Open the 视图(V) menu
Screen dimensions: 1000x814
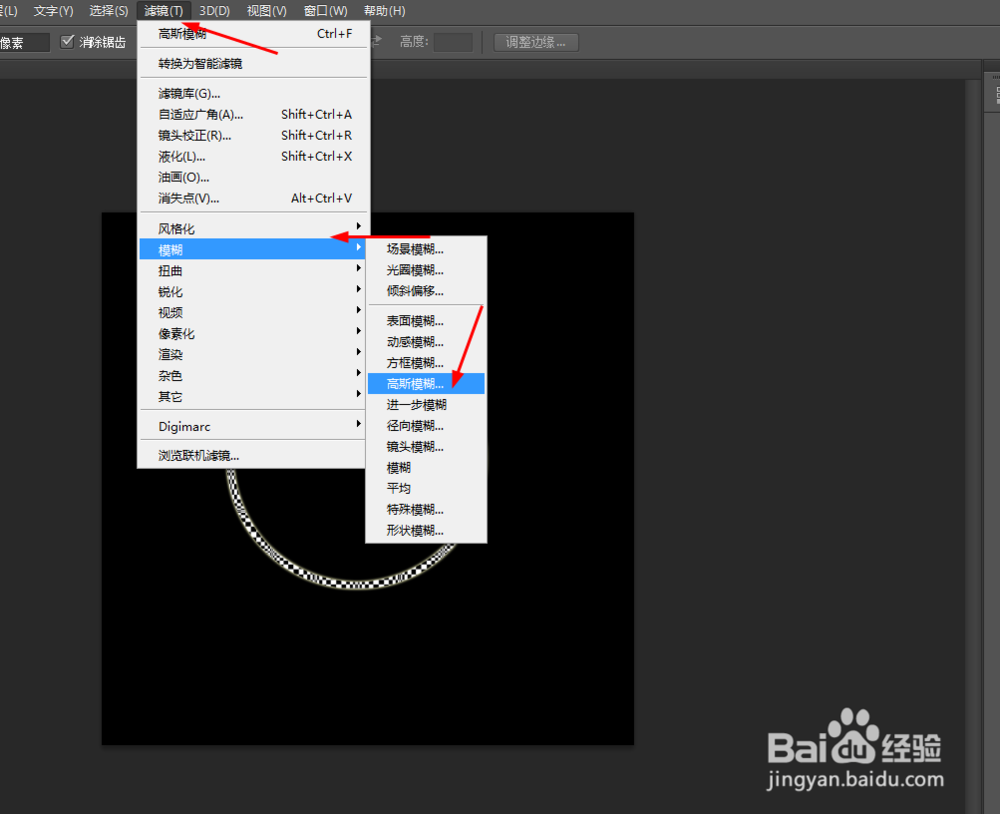click(267, 11)
